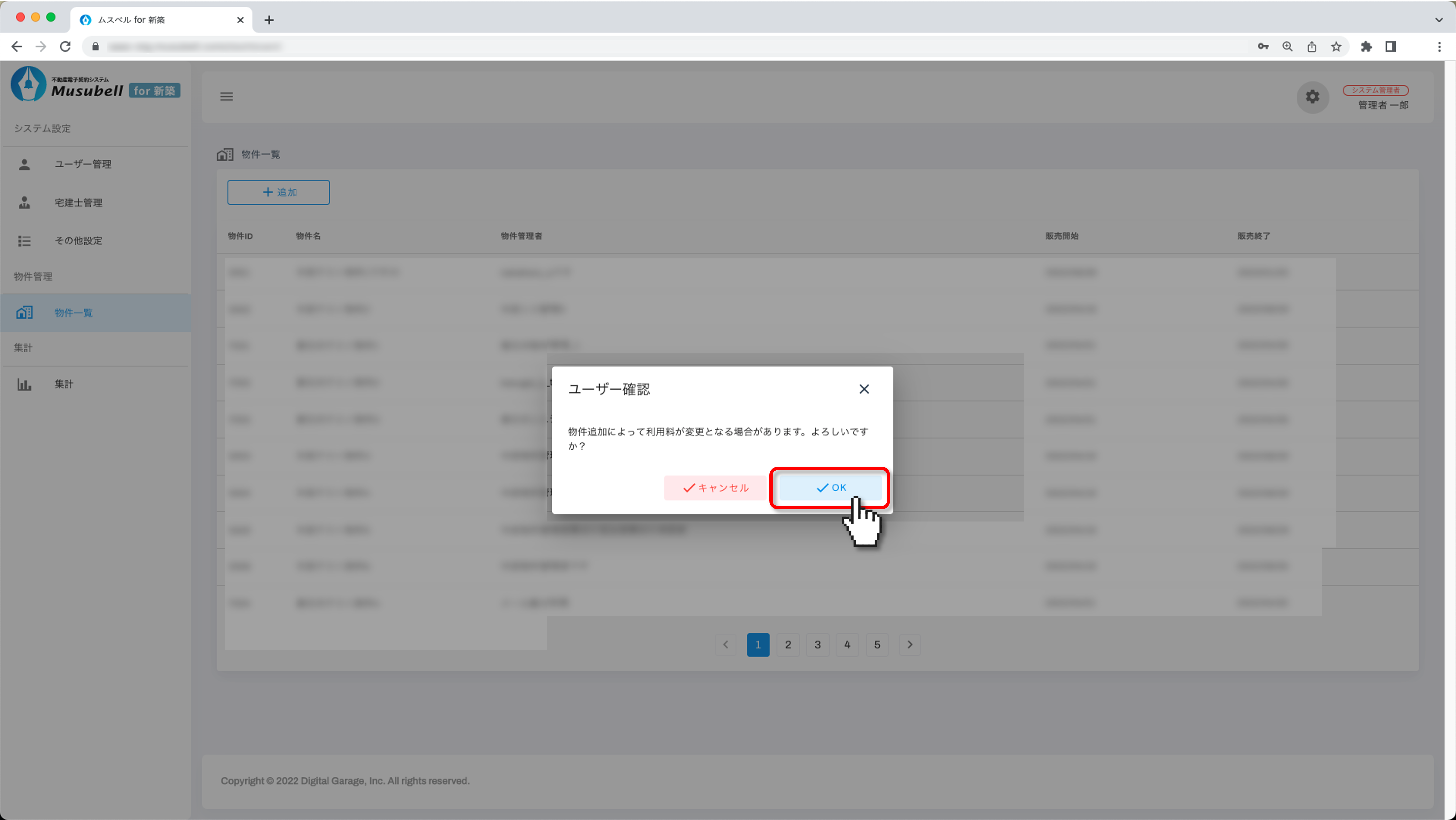1456x820 pixels.
Task: Open the hamburger menu icon
Action: pyautogui.click(x=227, y=97)
